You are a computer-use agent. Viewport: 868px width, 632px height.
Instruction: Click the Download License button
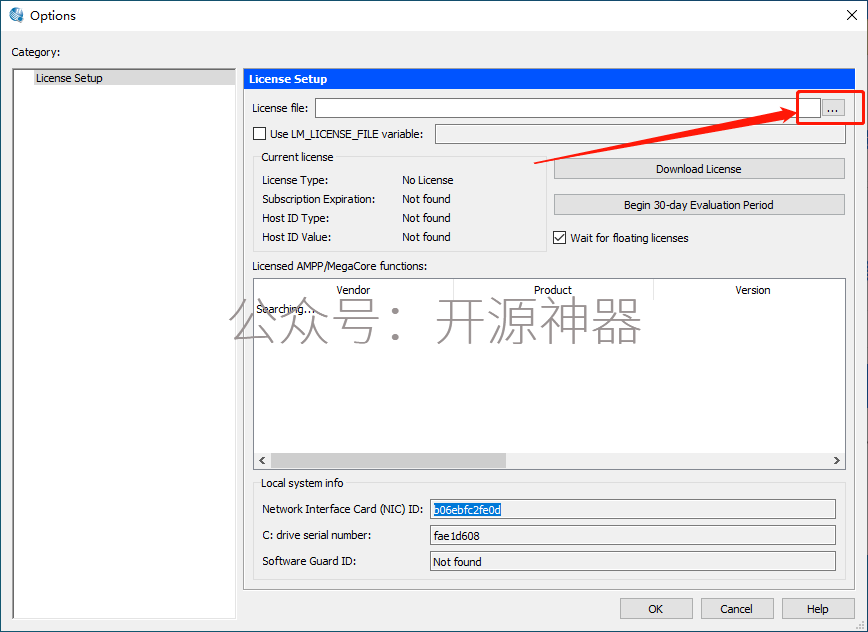coord(699,169)
